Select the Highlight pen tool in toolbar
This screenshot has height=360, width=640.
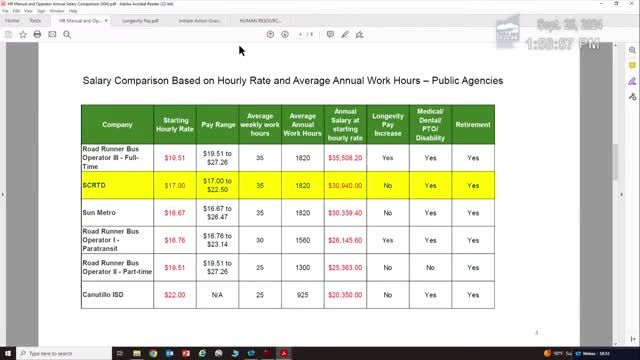[345, 35]
